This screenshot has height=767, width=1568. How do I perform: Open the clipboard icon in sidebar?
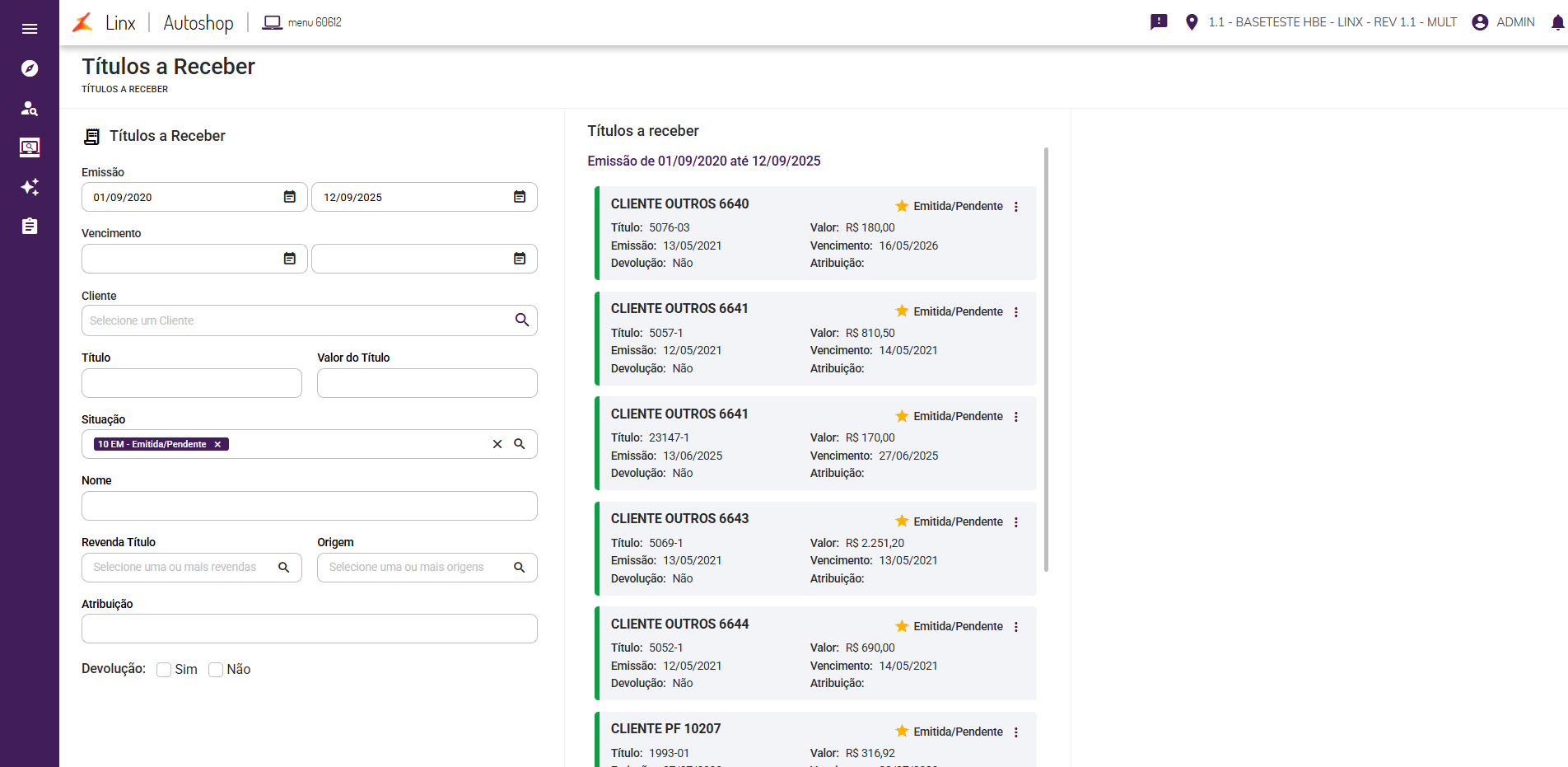click(x=30, y=227)
